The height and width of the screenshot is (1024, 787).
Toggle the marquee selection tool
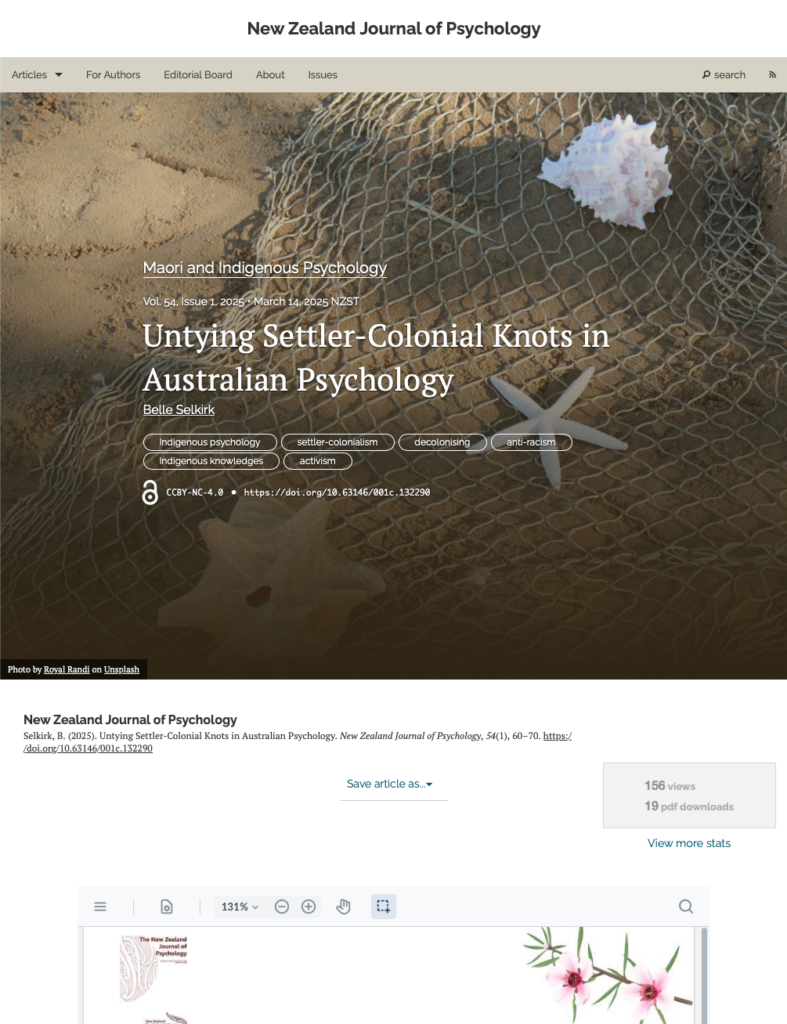[383, 906]
